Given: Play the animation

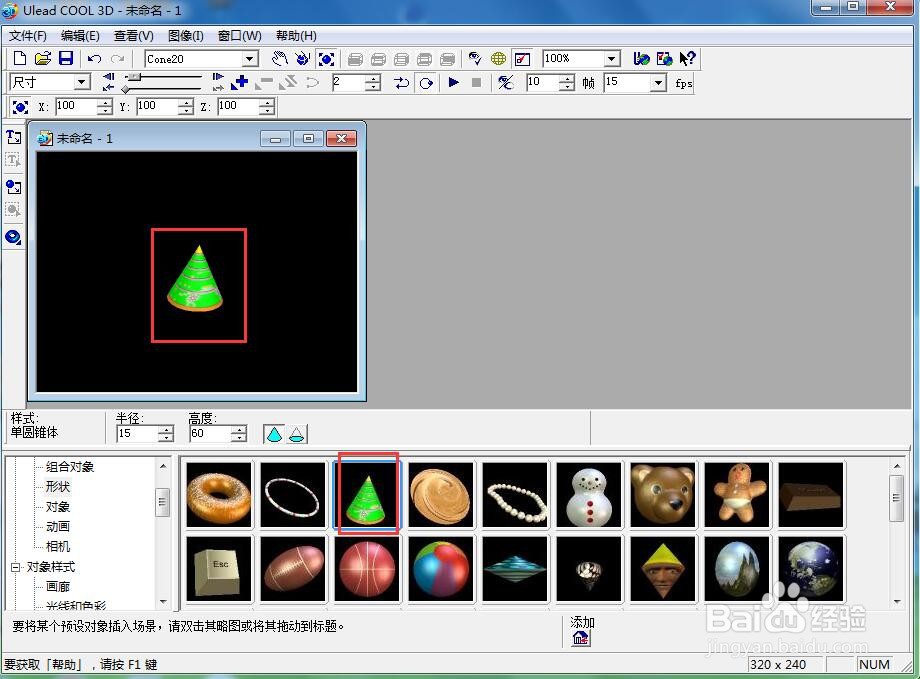Looking at the screenshot, I should point(454,82).
